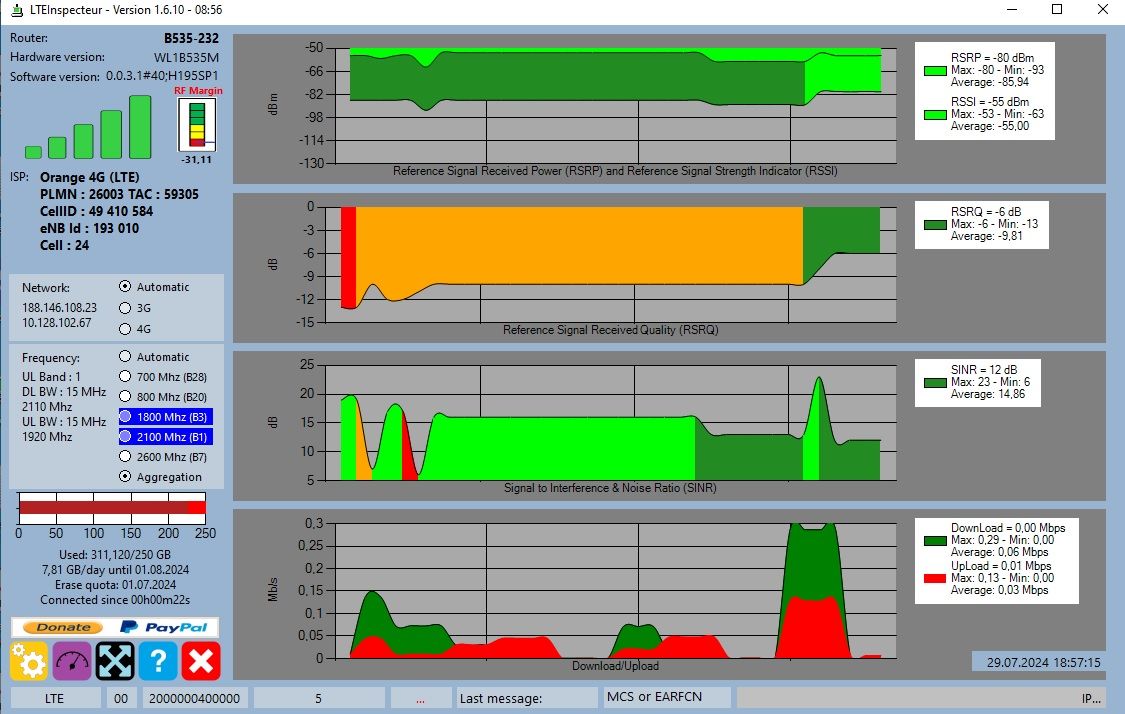Click the router model B535-232
This screenshot has height=714, width=1125.
[191, 38]
